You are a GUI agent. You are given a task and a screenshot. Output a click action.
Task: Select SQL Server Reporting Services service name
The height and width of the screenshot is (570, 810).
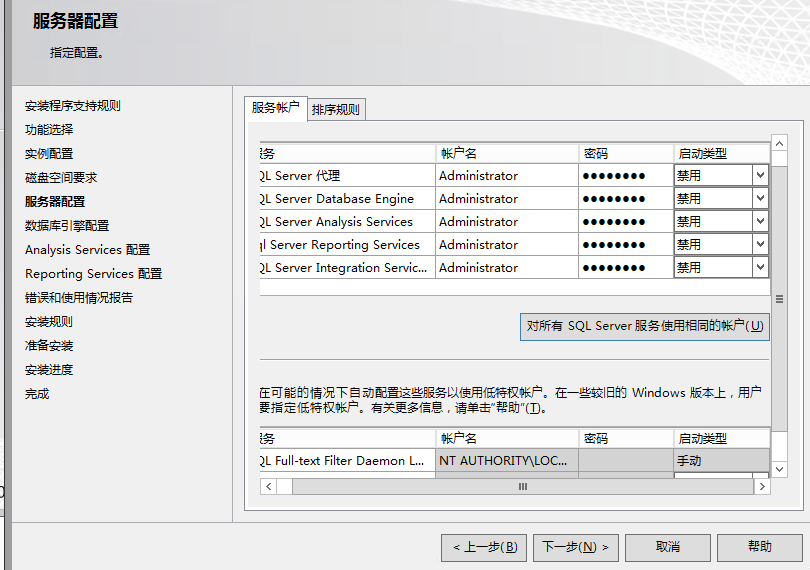348,244
